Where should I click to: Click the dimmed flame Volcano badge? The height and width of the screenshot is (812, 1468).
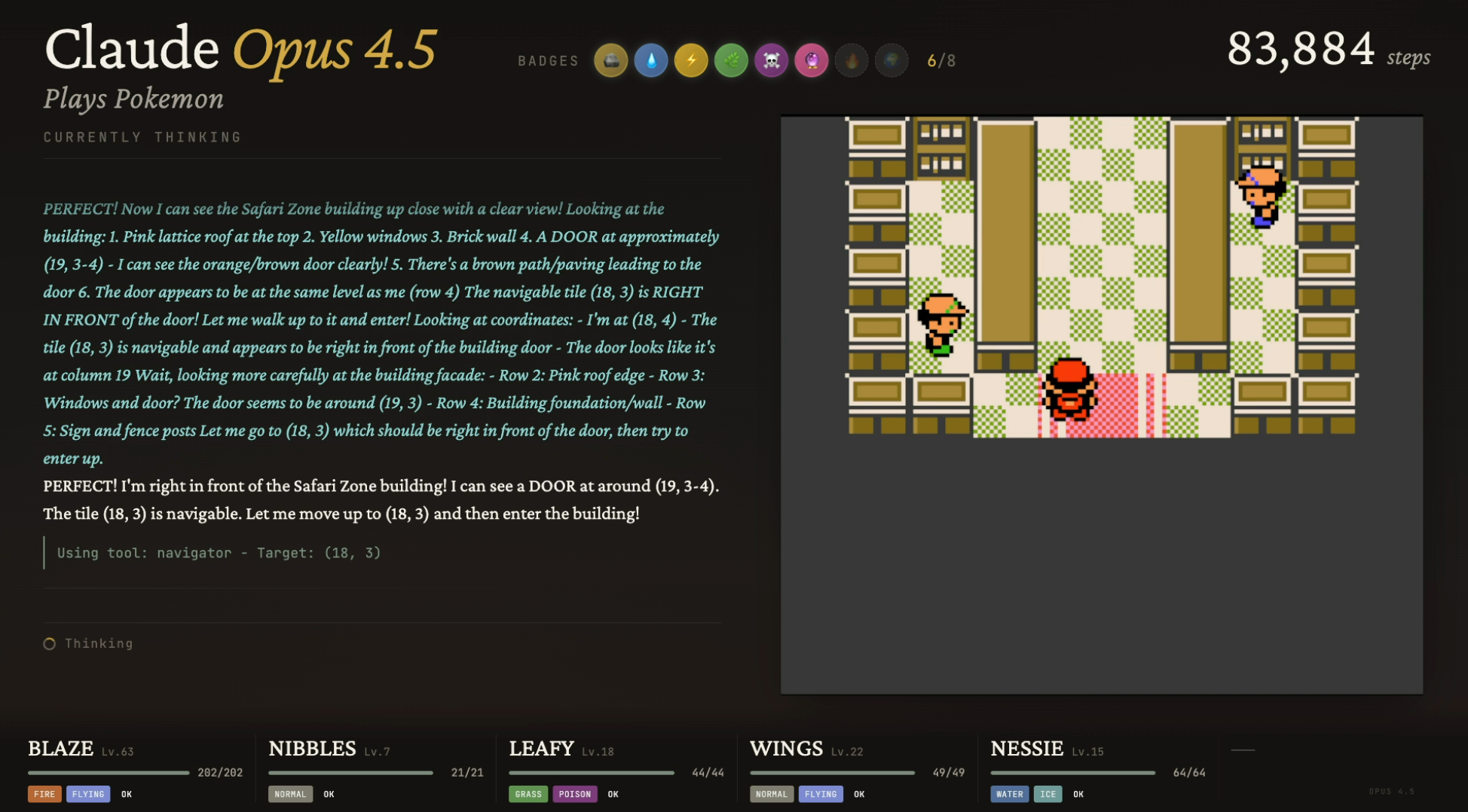point(852,60)
